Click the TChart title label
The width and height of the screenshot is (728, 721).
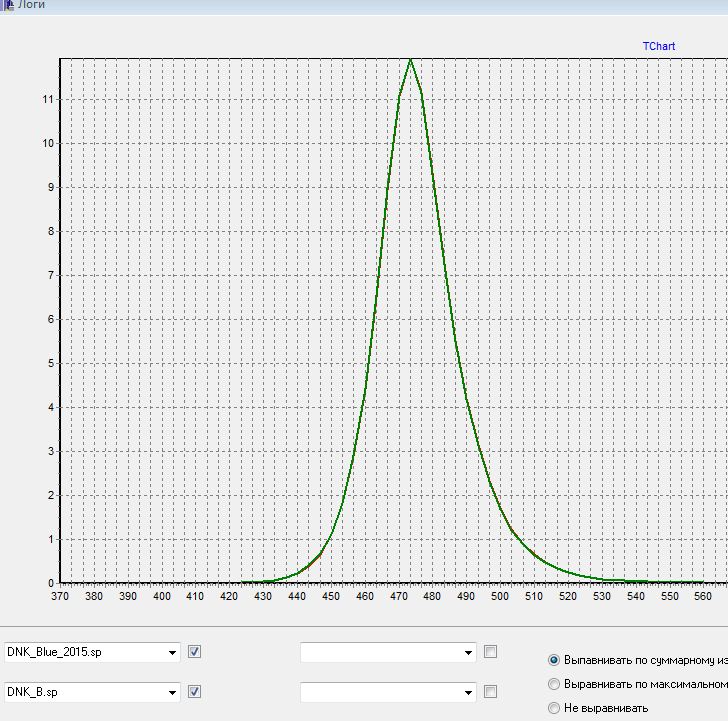pos(659,46)
